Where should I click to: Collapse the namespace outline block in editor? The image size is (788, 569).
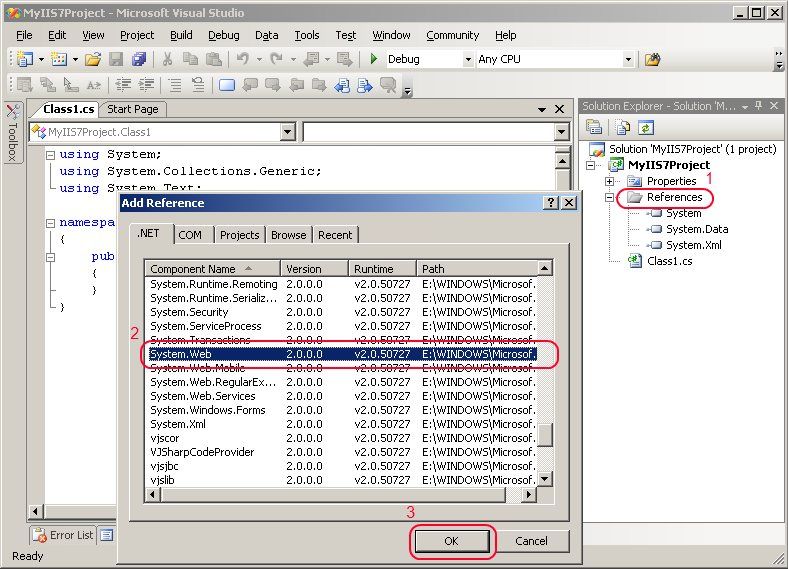coord(50,223)
